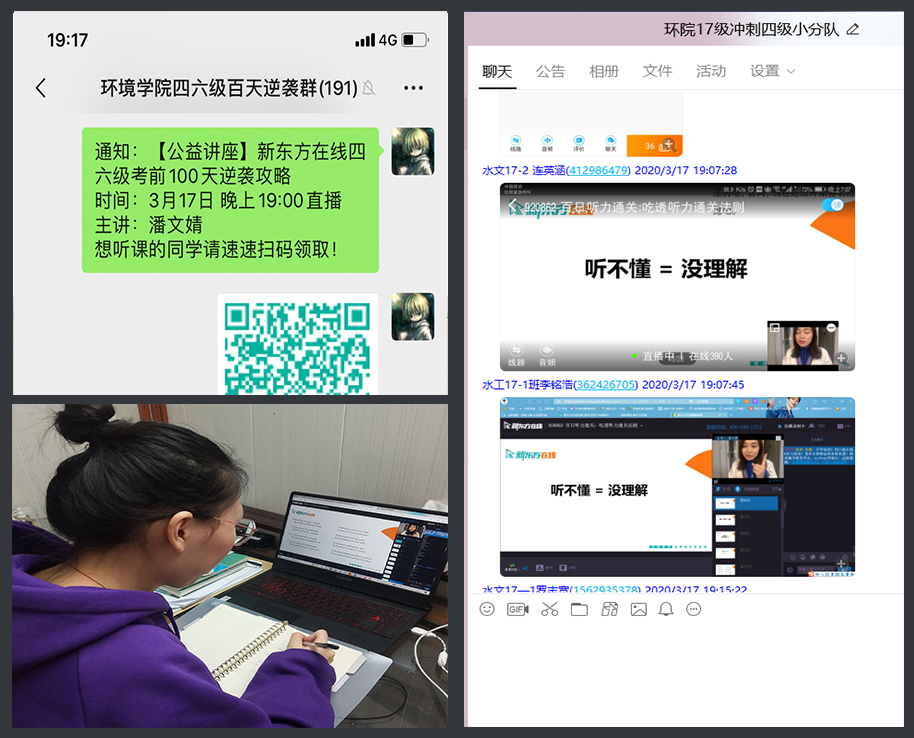Viewport: 914px width, 738px height.
Task: Open the 相册 tab
Action: pyautogui.click(x=603, y=71)
